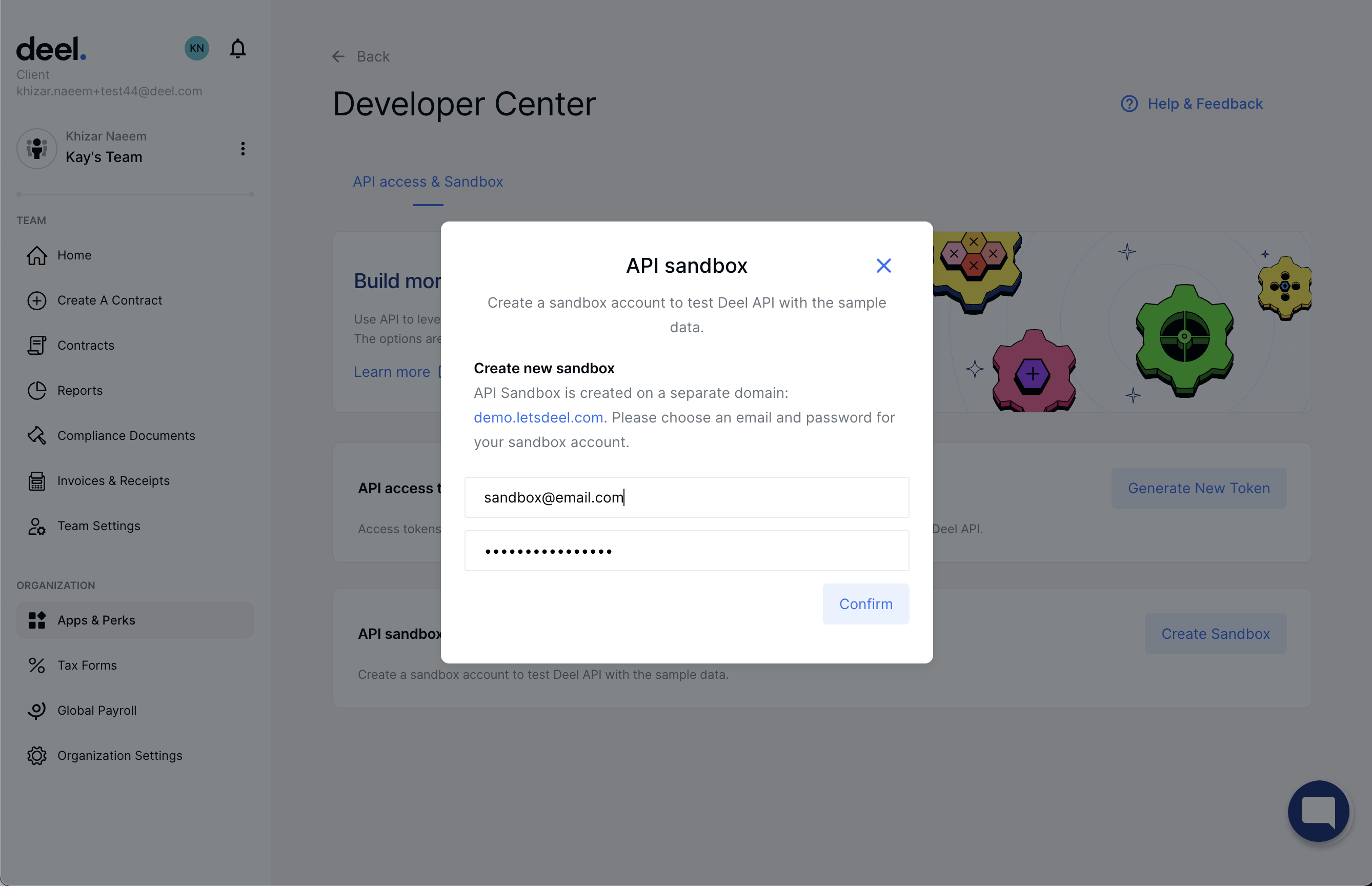This screenshot has width=1372, height=886.
Task: Open Organization Settings label
Action: click(119, 755)
